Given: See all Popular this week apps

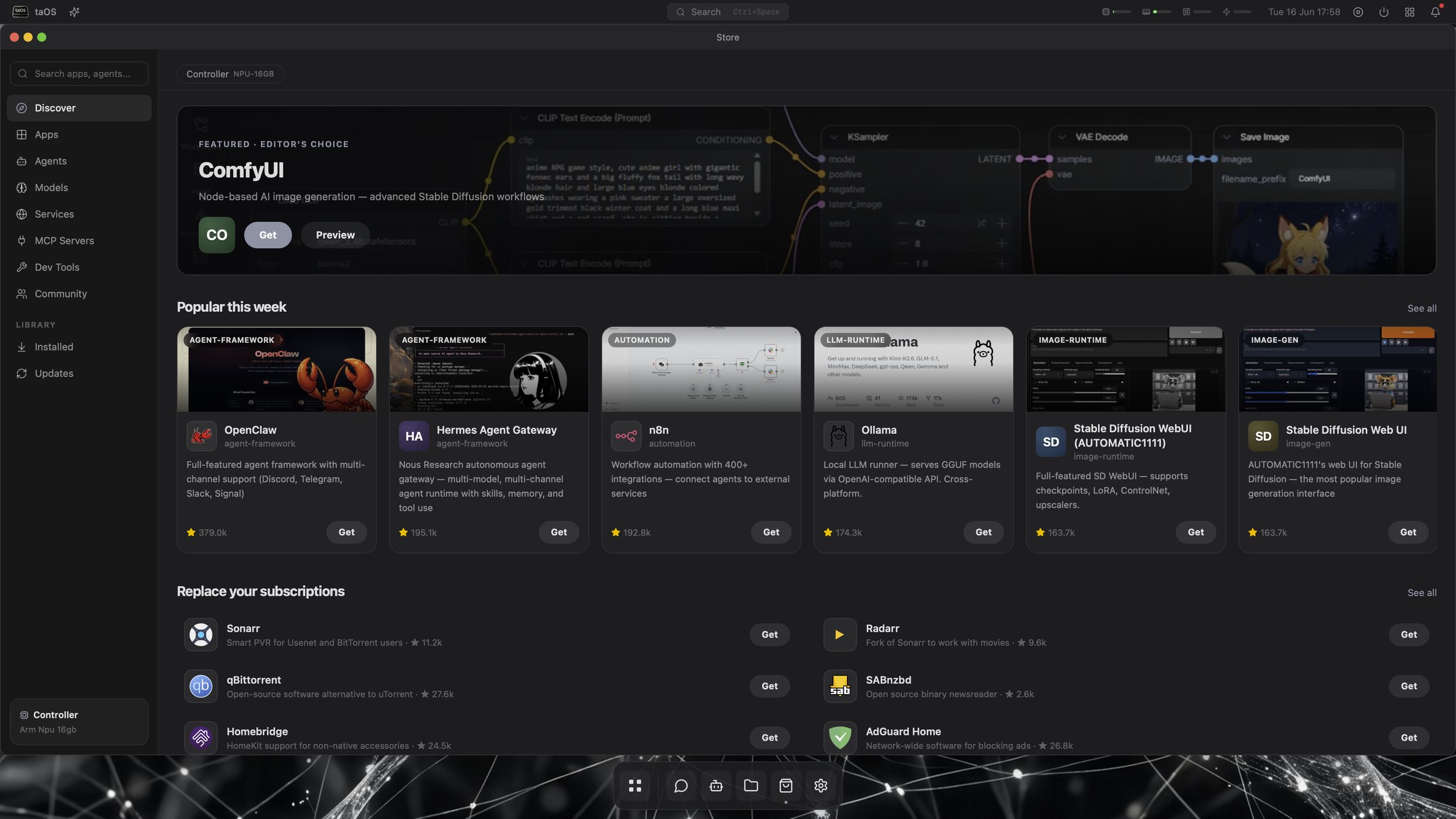Looking at the screenshot, I should coord(1421,308).
